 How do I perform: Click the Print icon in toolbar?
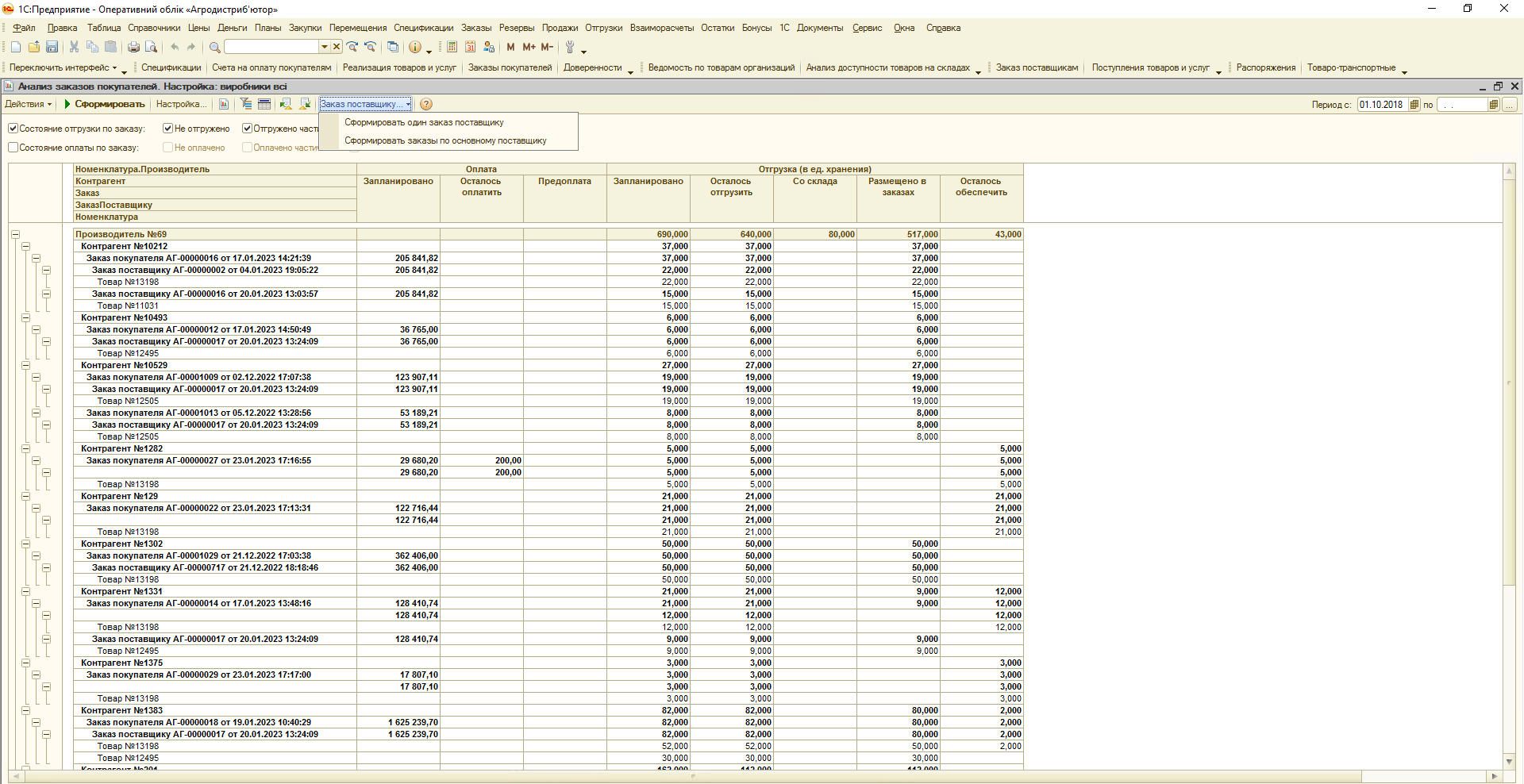(x=133, y=48)
